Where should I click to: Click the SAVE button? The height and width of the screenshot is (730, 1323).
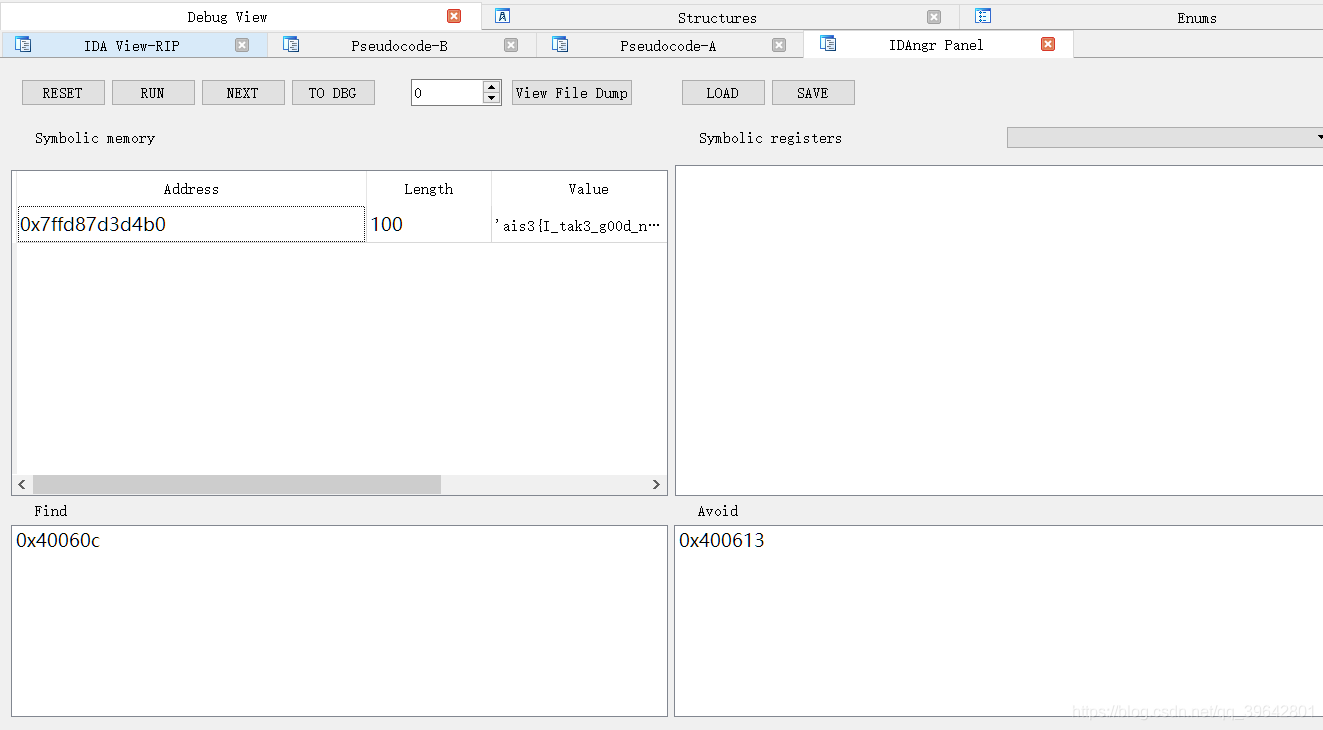click(x=813, y=93)
